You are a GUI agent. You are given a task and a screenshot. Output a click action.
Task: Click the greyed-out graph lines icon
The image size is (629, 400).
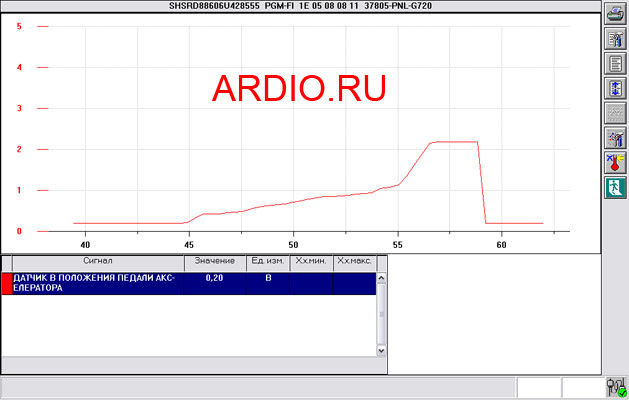click(x=615, y=113)
